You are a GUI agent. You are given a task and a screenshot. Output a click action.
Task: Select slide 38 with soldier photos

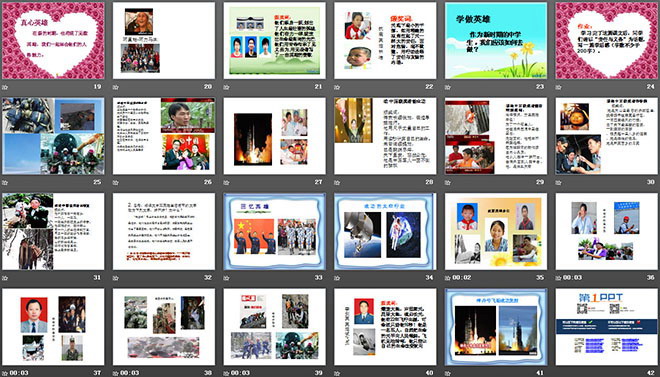[164, 327]
